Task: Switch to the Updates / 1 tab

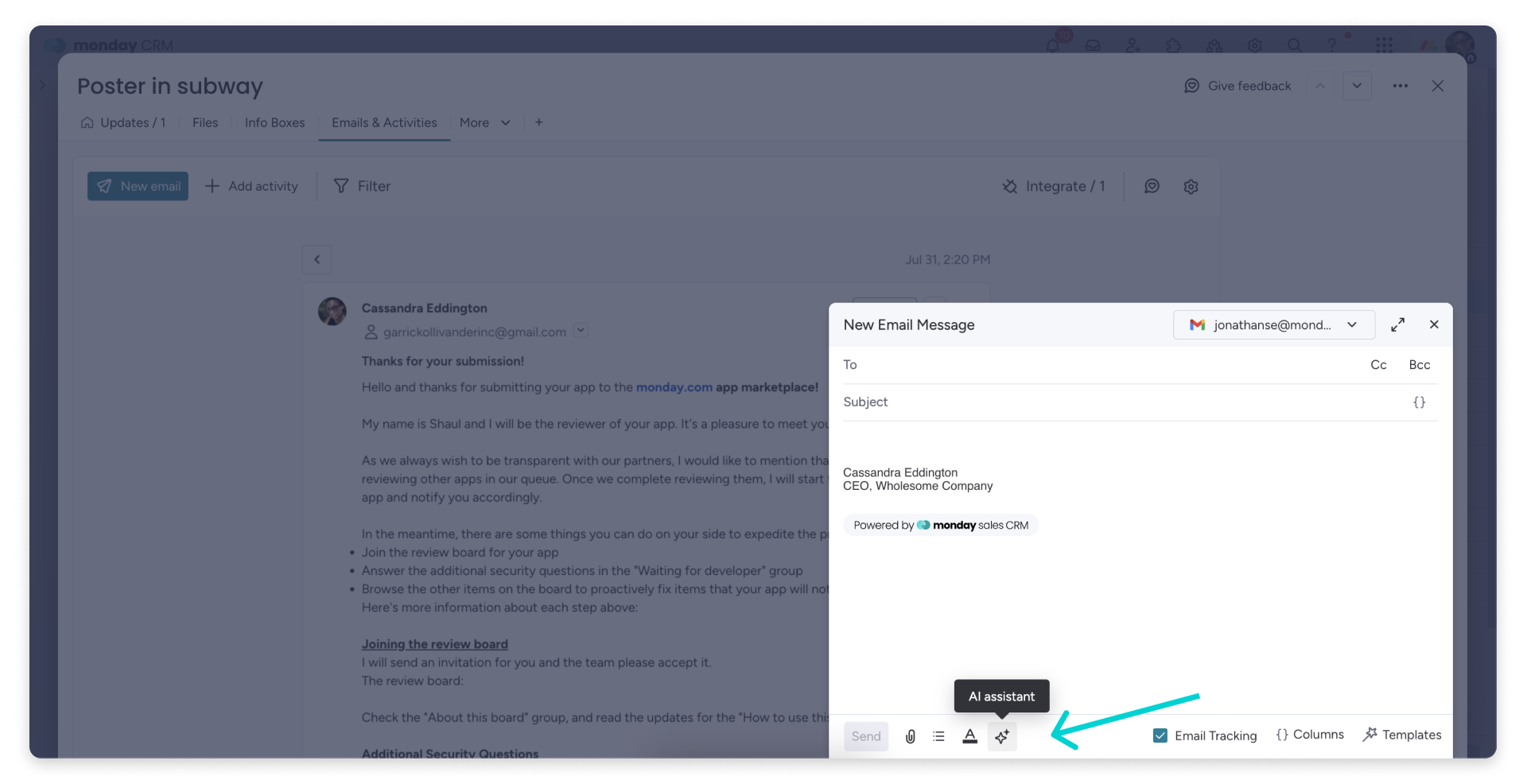Action: point(123,122)
